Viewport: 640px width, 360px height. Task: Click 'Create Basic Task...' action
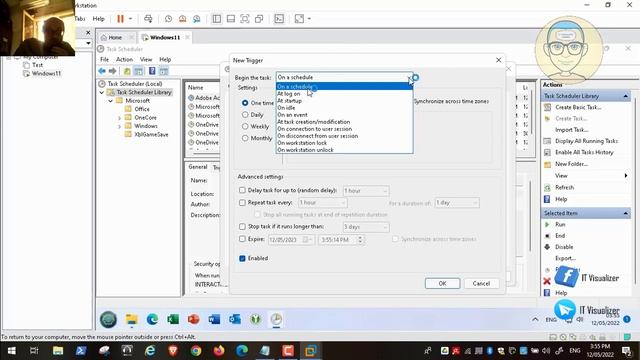578,107
